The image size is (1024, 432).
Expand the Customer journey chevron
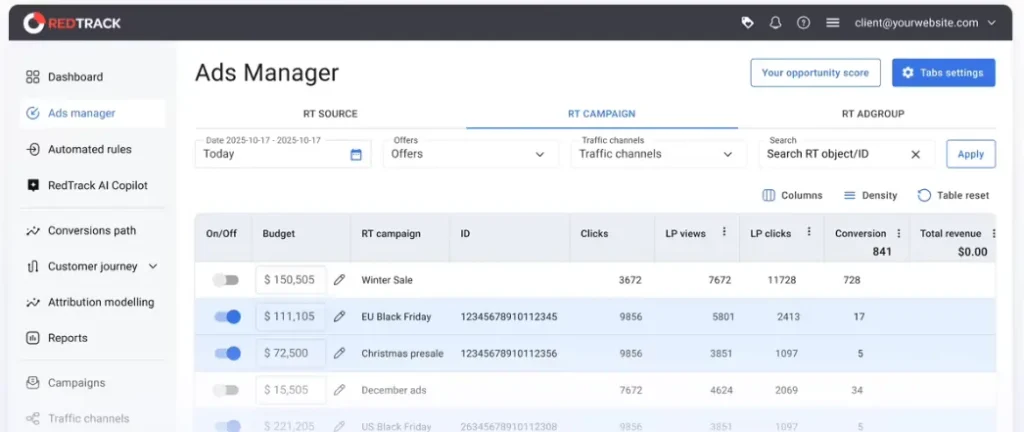click(x=153, y=266)
